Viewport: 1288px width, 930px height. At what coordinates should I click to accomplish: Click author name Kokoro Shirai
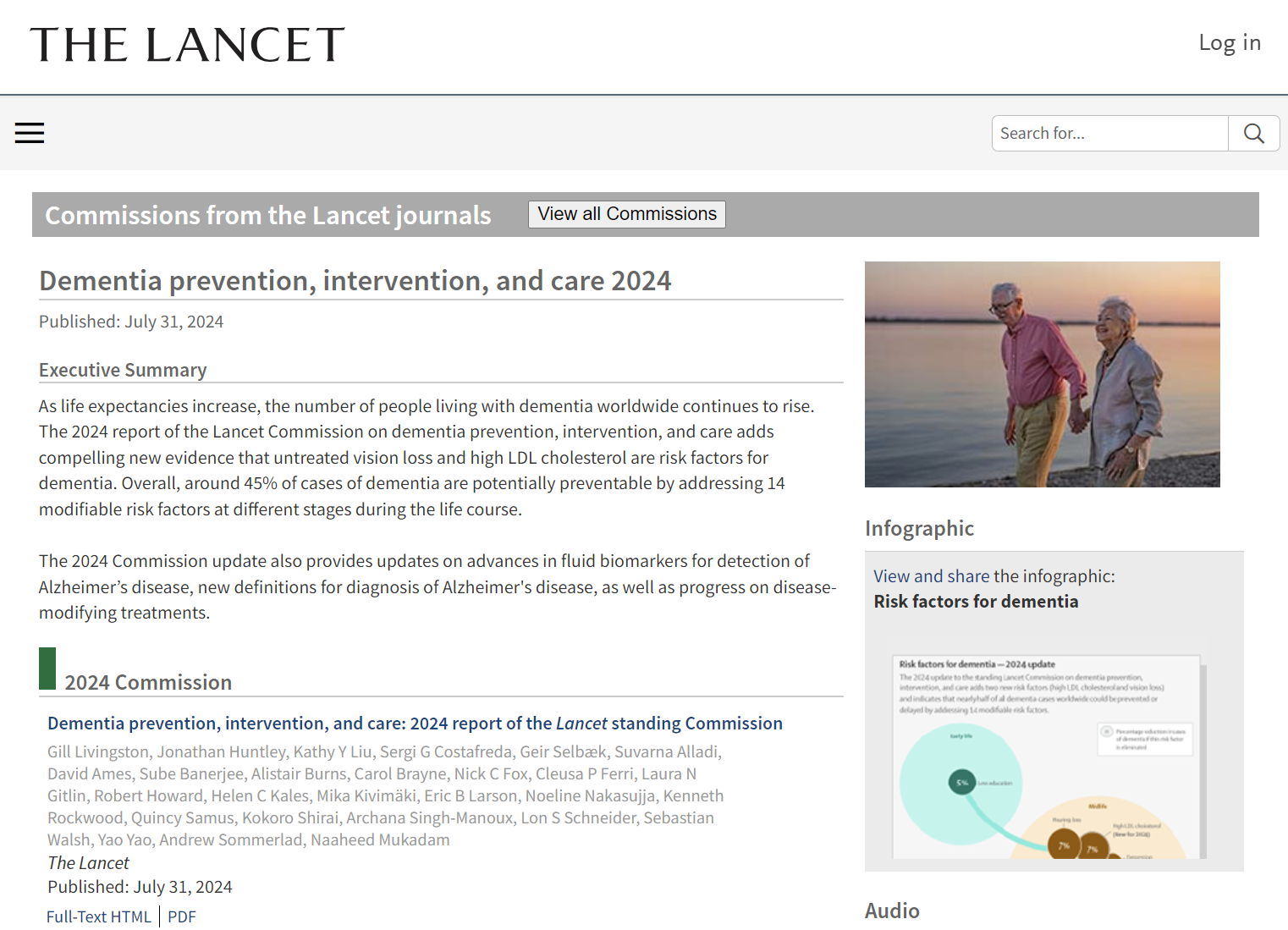click(289, 817)
